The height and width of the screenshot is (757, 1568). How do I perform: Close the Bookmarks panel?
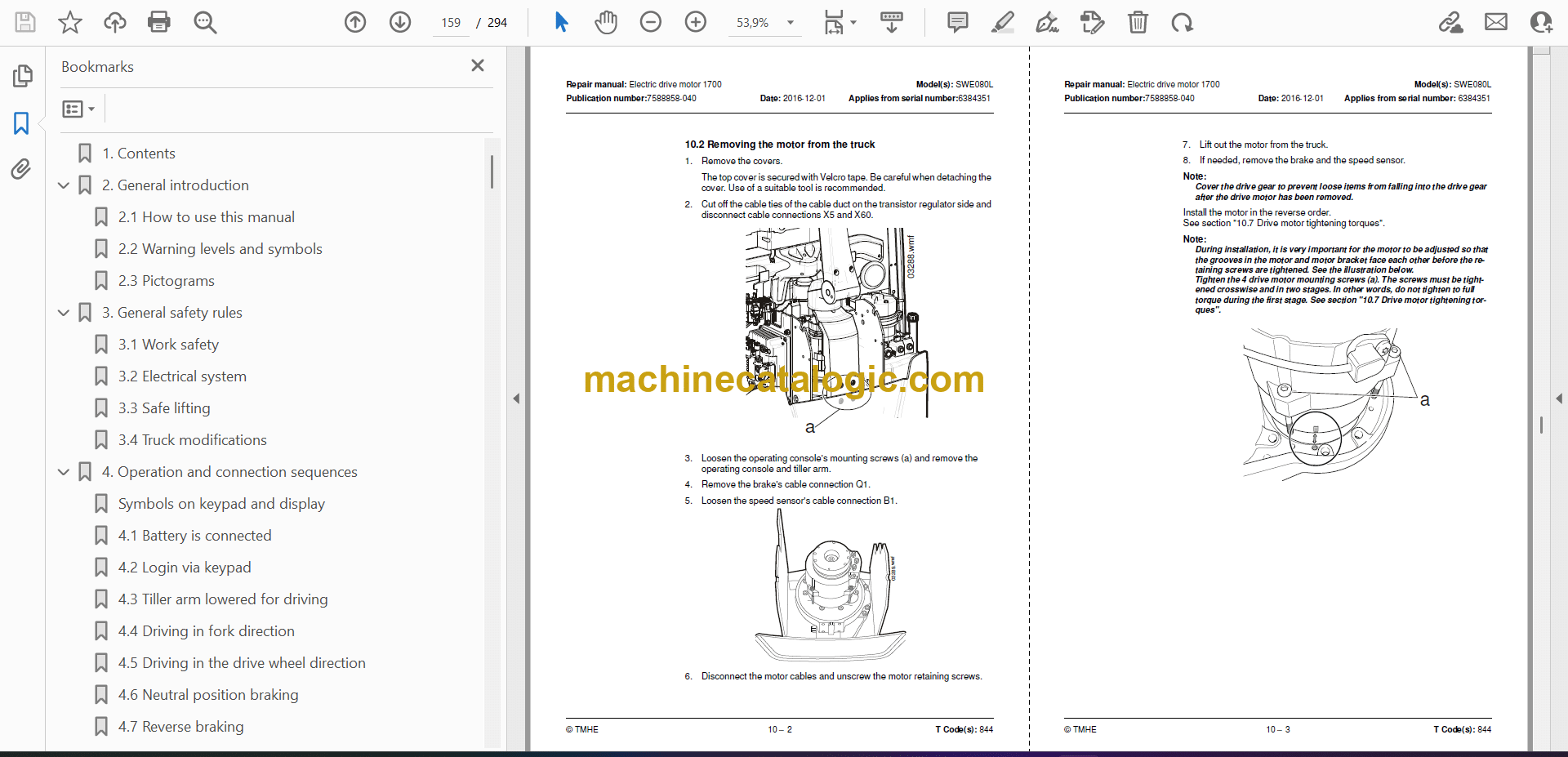(478, 65)
